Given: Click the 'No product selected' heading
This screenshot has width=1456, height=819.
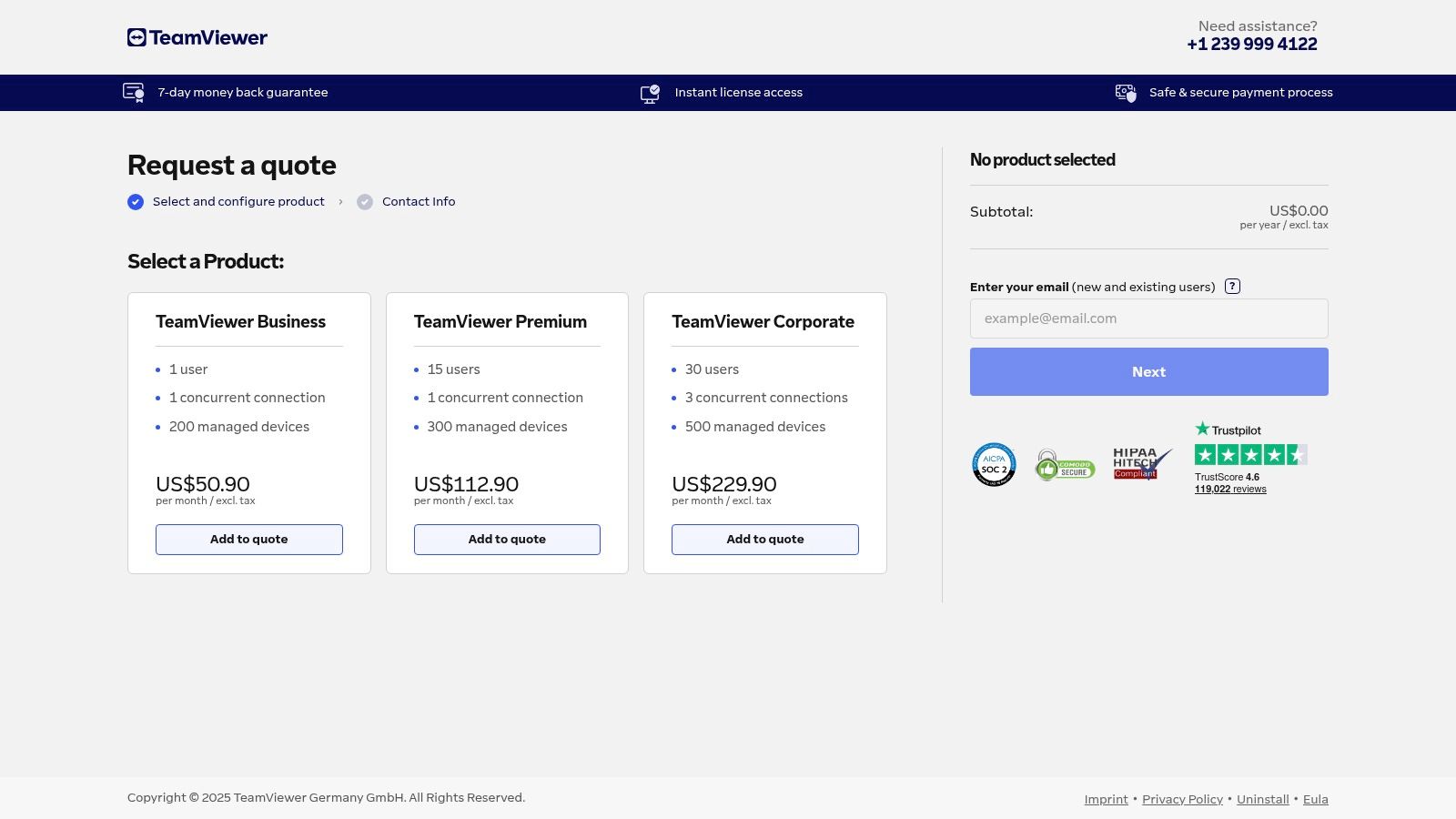Looking at the screenshot, I should pos(1043,160).
